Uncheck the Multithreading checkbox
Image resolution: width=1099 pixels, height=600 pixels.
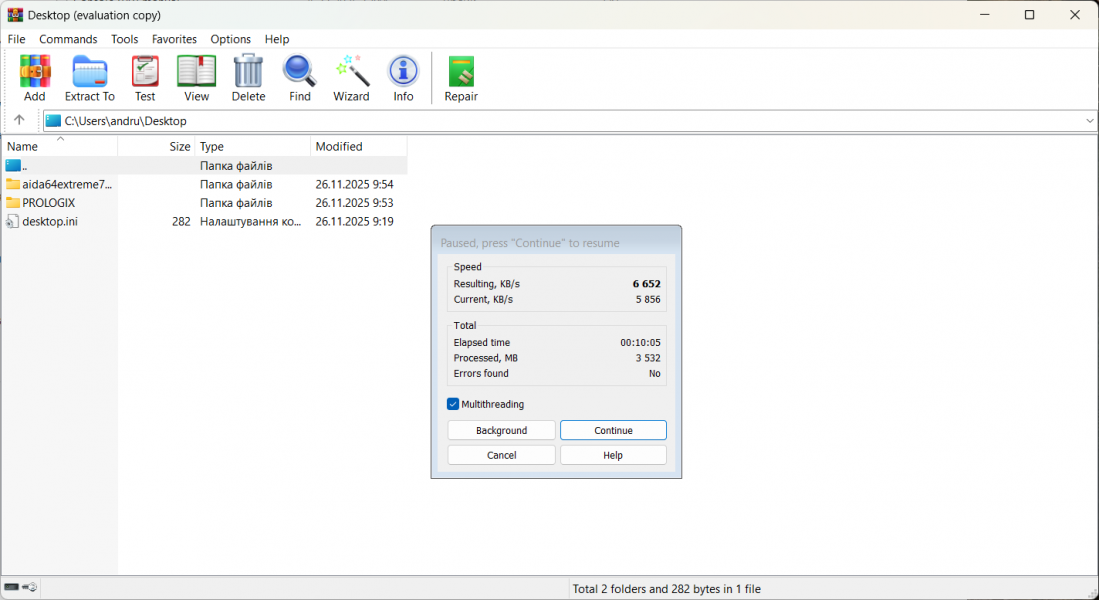pyautogui.click(x=453, y=404)
